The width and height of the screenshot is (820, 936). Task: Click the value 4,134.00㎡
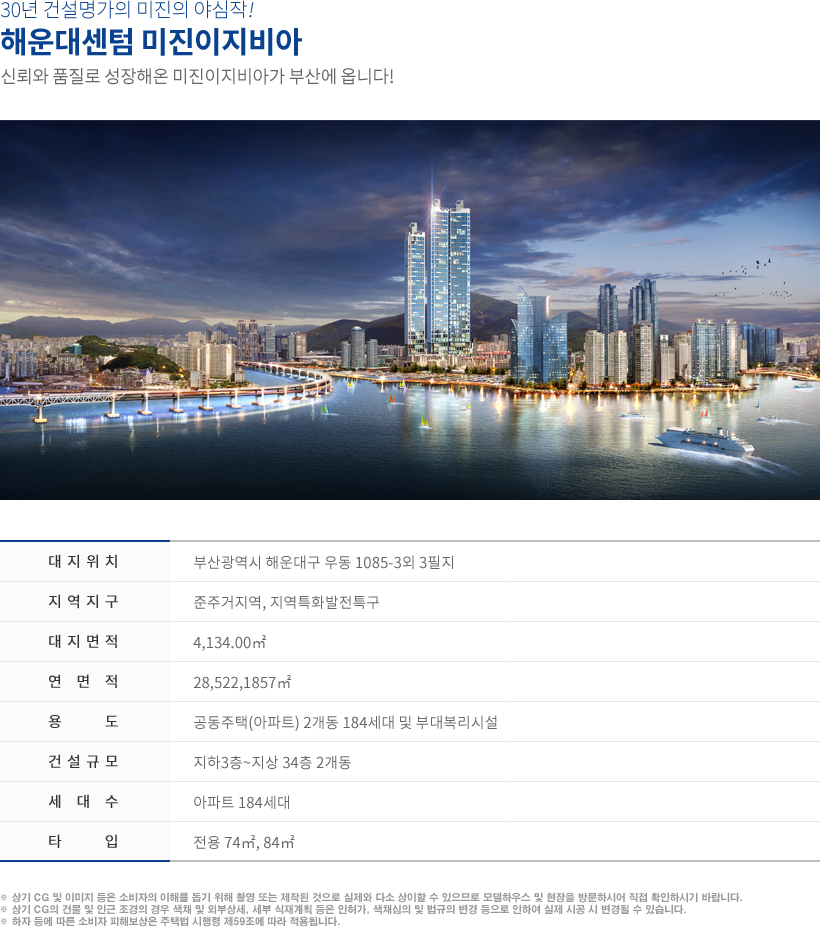click(x=230, y=642)
